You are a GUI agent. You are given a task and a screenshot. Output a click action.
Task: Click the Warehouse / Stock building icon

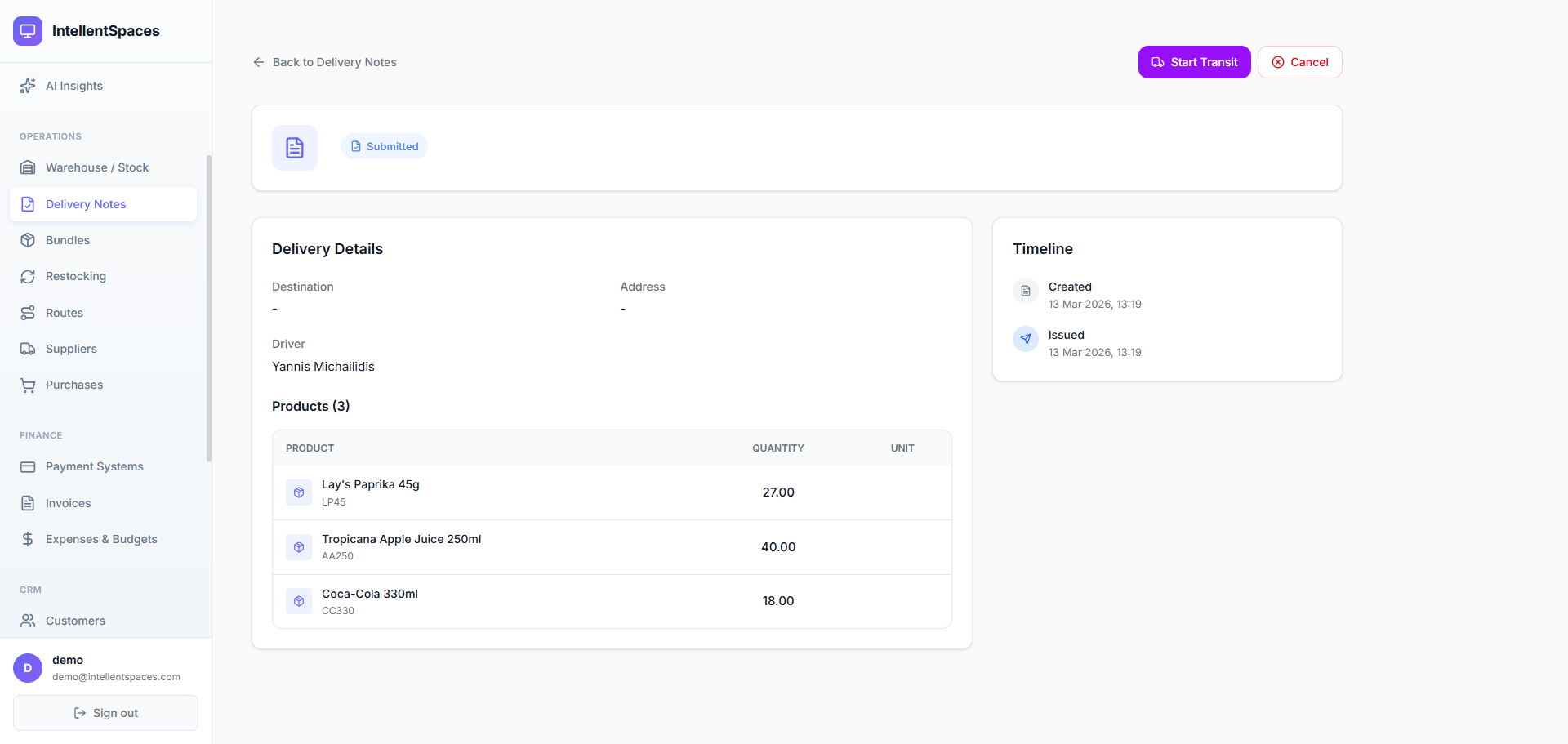pos(28,167)
